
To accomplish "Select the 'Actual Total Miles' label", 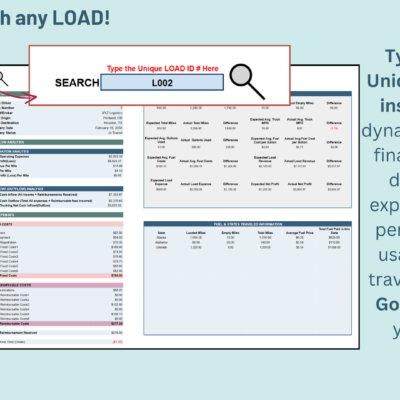I will [196, 123].
